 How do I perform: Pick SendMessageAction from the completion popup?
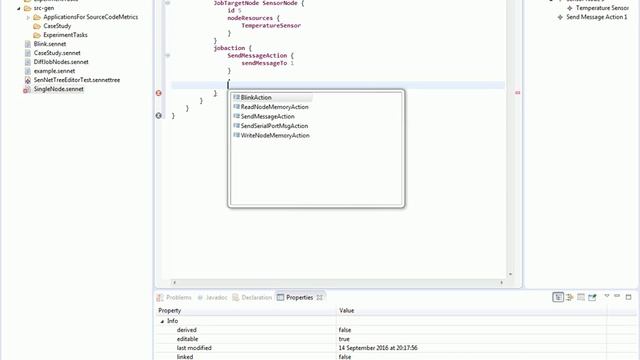[x=267, y=116]
